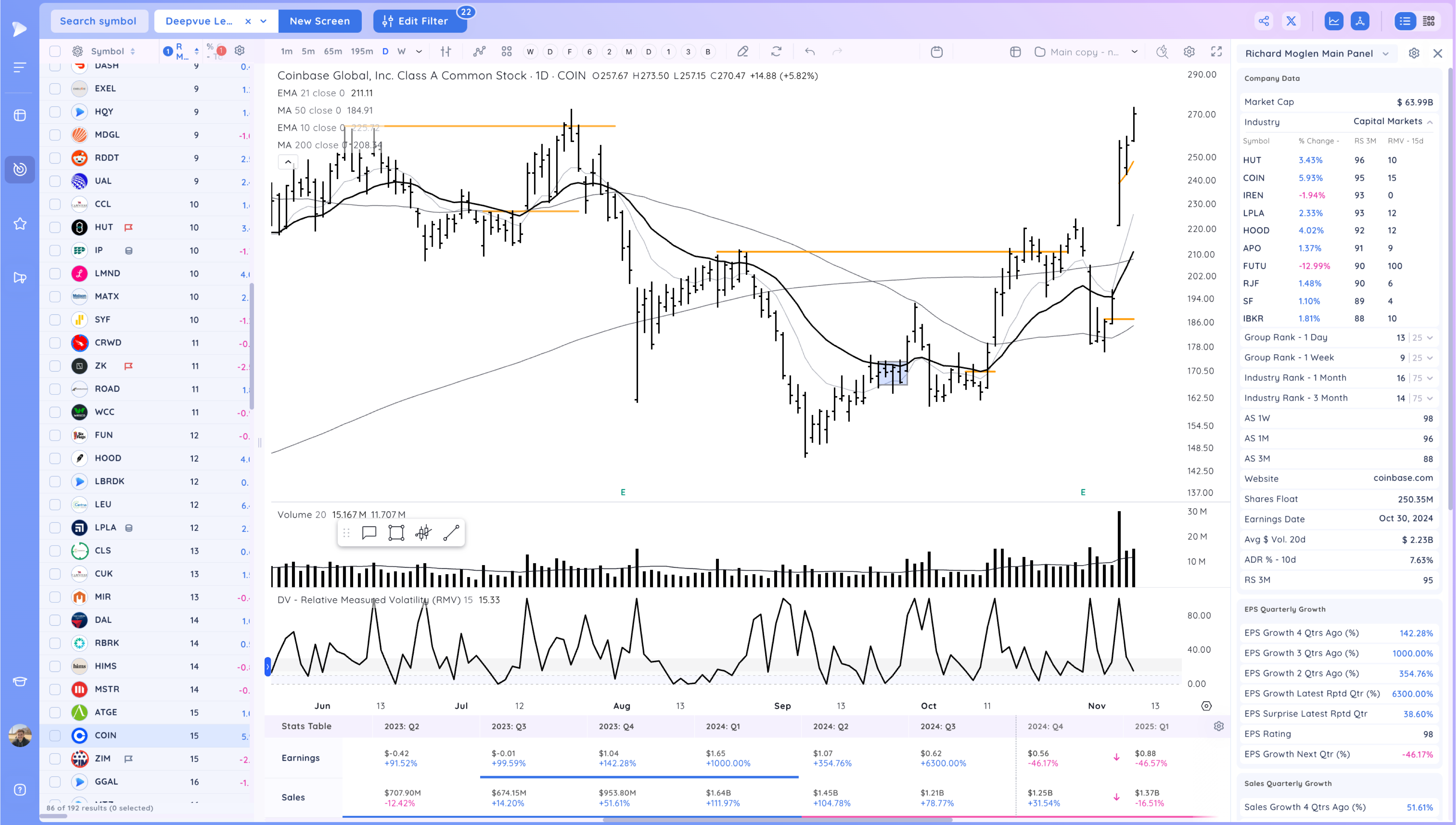Tick the checkbox beside HOOD

click(55, 458)
